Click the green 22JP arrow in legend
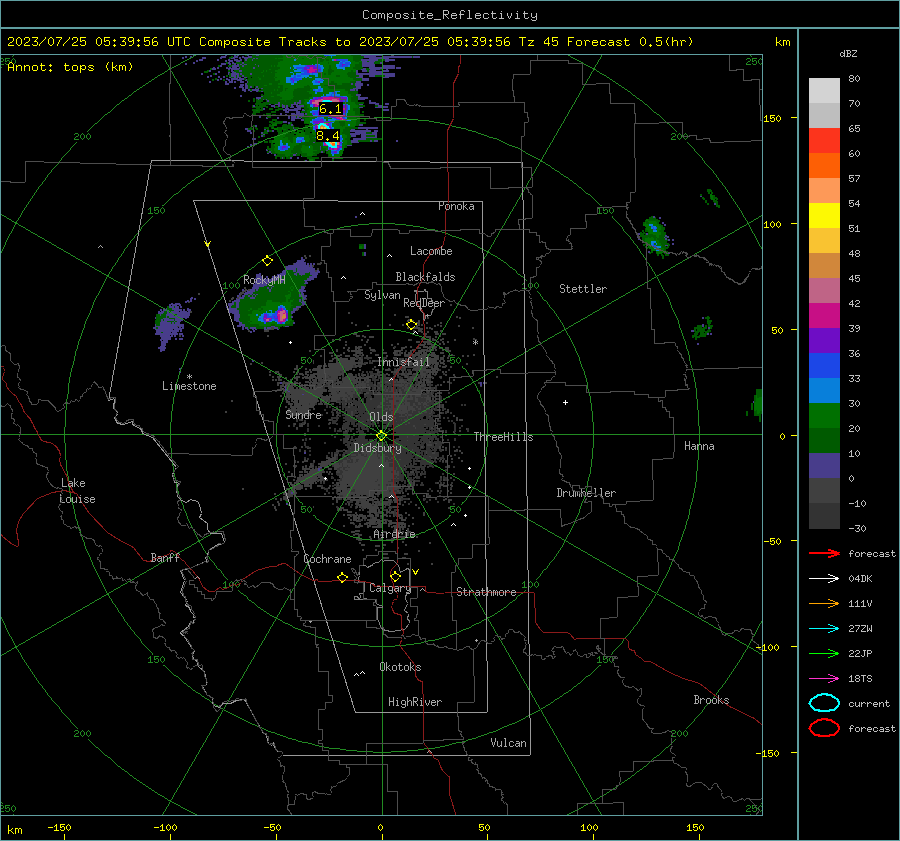This screenshot has height=841, width=900. pyautogui.click(x=824, y=653)
